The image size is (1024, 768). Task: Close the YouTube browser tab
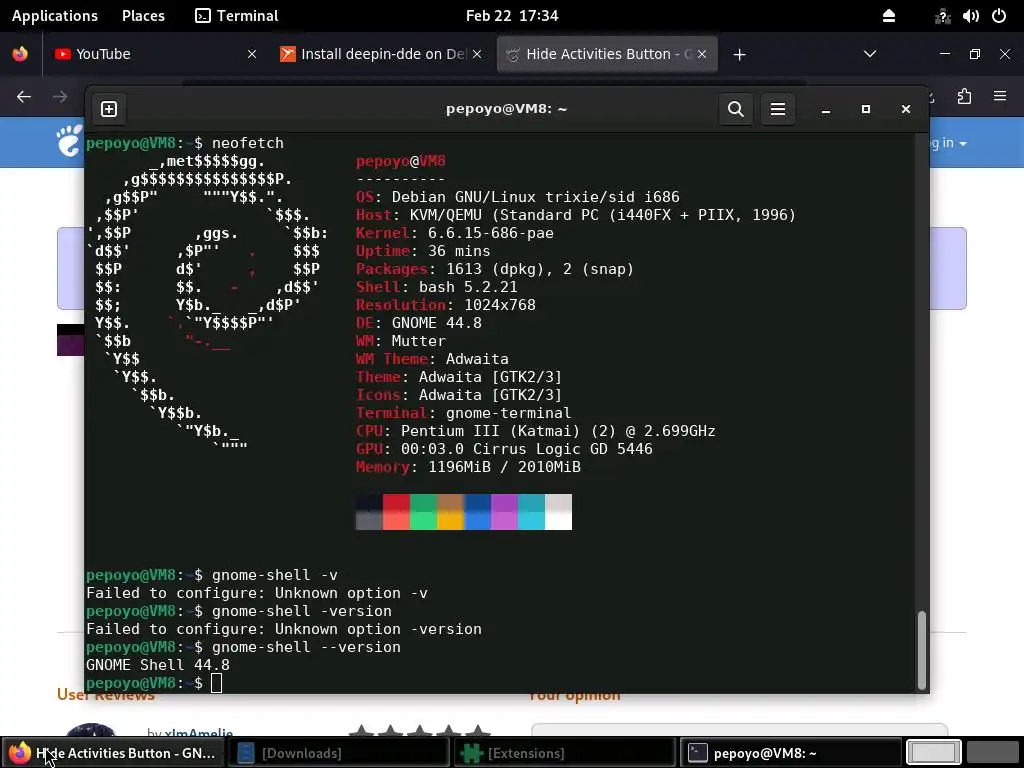pyautogui.click(x=252, y=54)
